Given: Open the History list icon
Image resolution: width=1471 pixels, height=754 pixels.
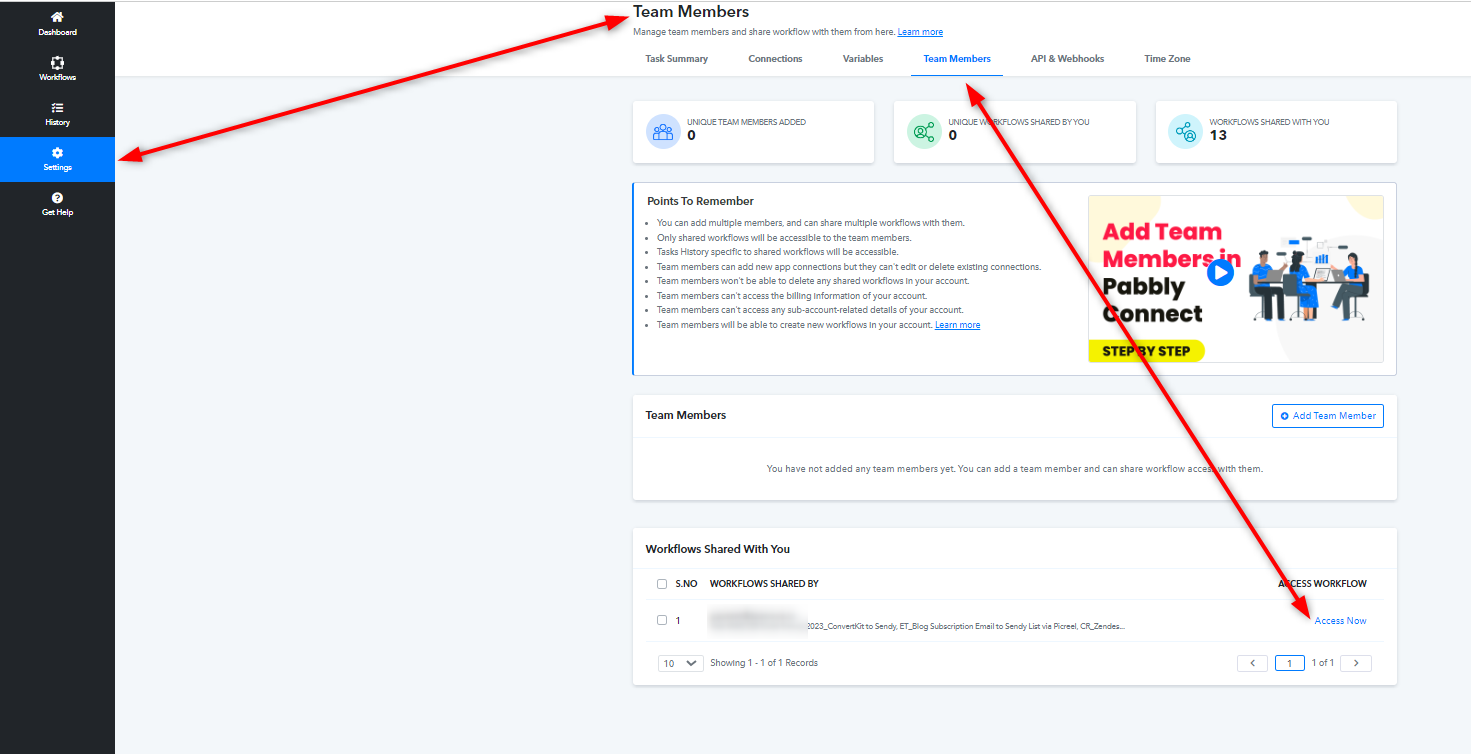Looking at the screenshot, I should (x=57, y=107).
